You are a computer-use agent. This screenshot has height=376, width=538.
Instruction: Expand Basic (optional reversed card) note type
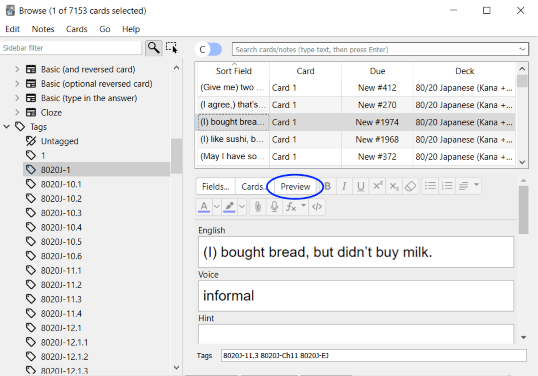tap(17, 84)
